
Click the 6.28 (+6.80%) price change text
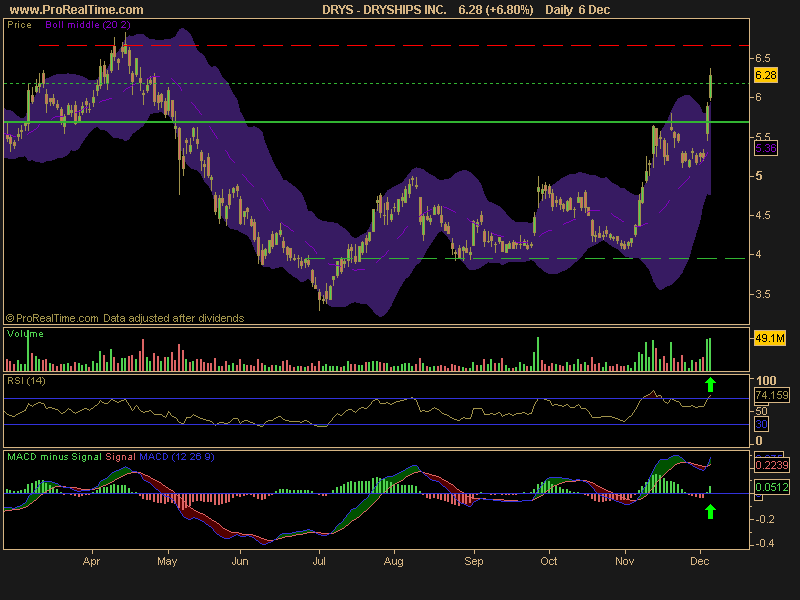496,10
